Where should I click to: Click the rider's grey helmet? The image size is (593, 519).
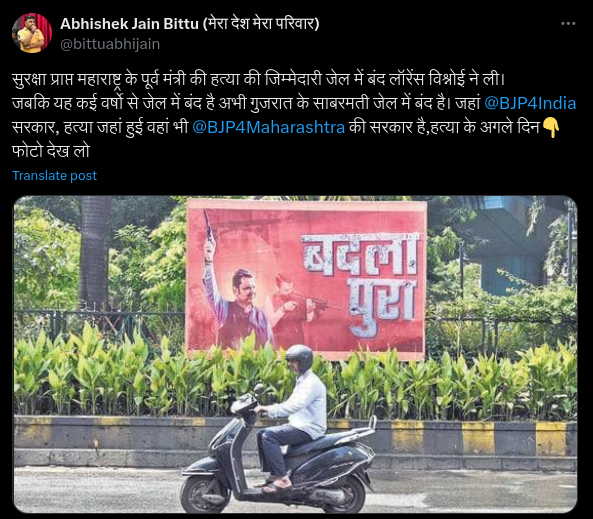pyautogui.click(x=300, y=358)
